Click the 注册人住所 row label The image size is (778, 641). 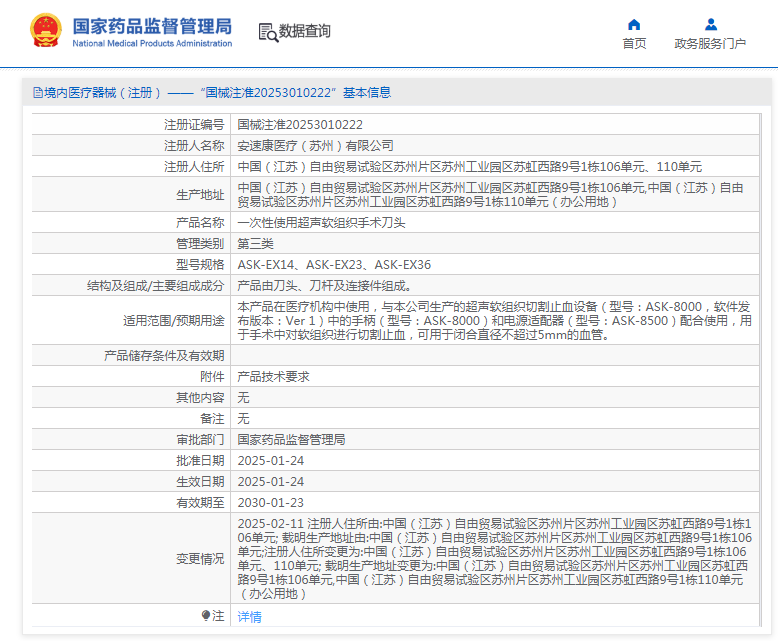(194, 166)
